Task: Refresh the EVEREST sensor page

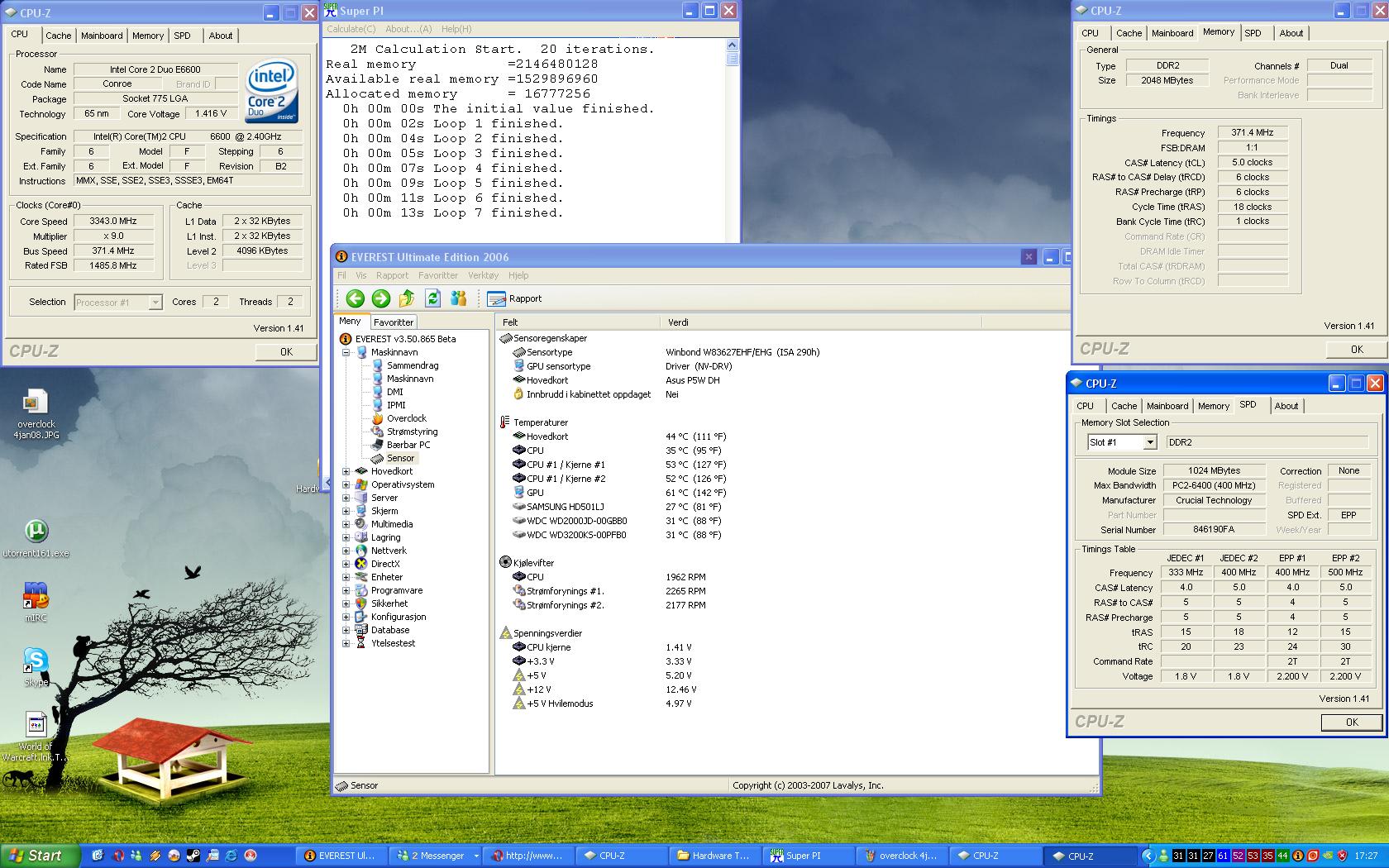Action: [x=432, y=298]
